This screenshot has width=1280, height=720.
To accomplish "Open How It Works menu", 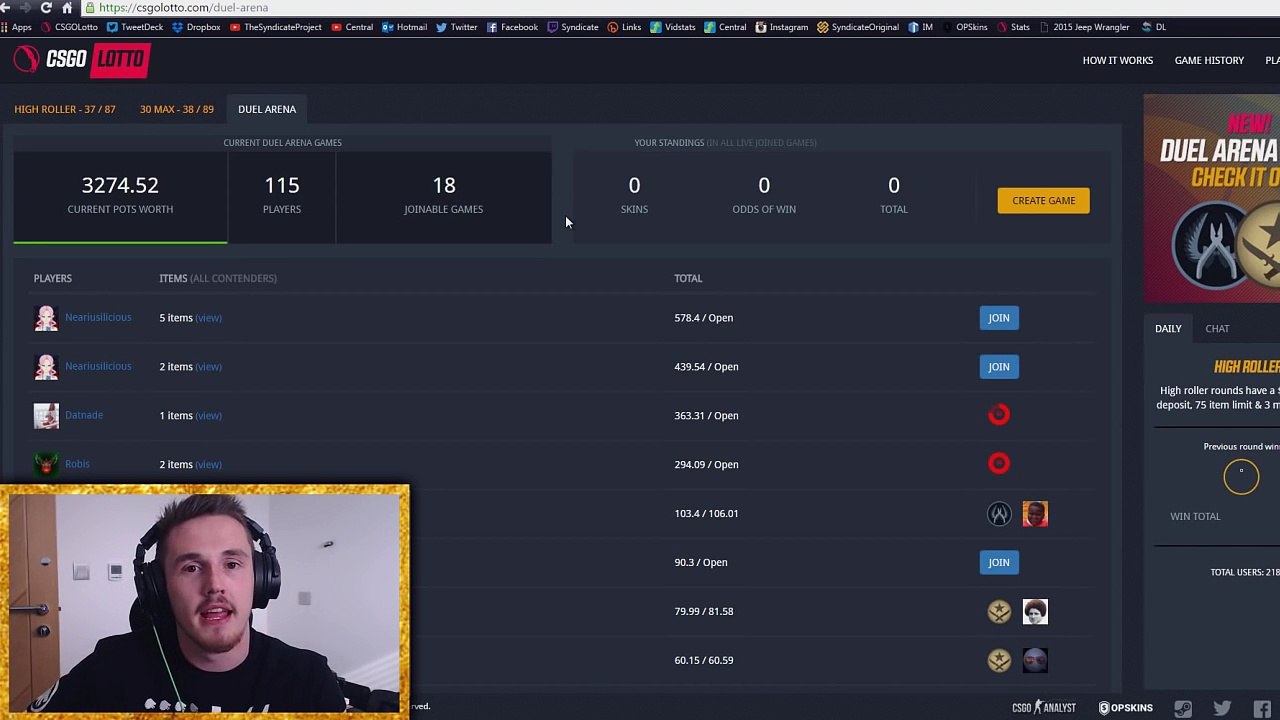I will 1117,60.
